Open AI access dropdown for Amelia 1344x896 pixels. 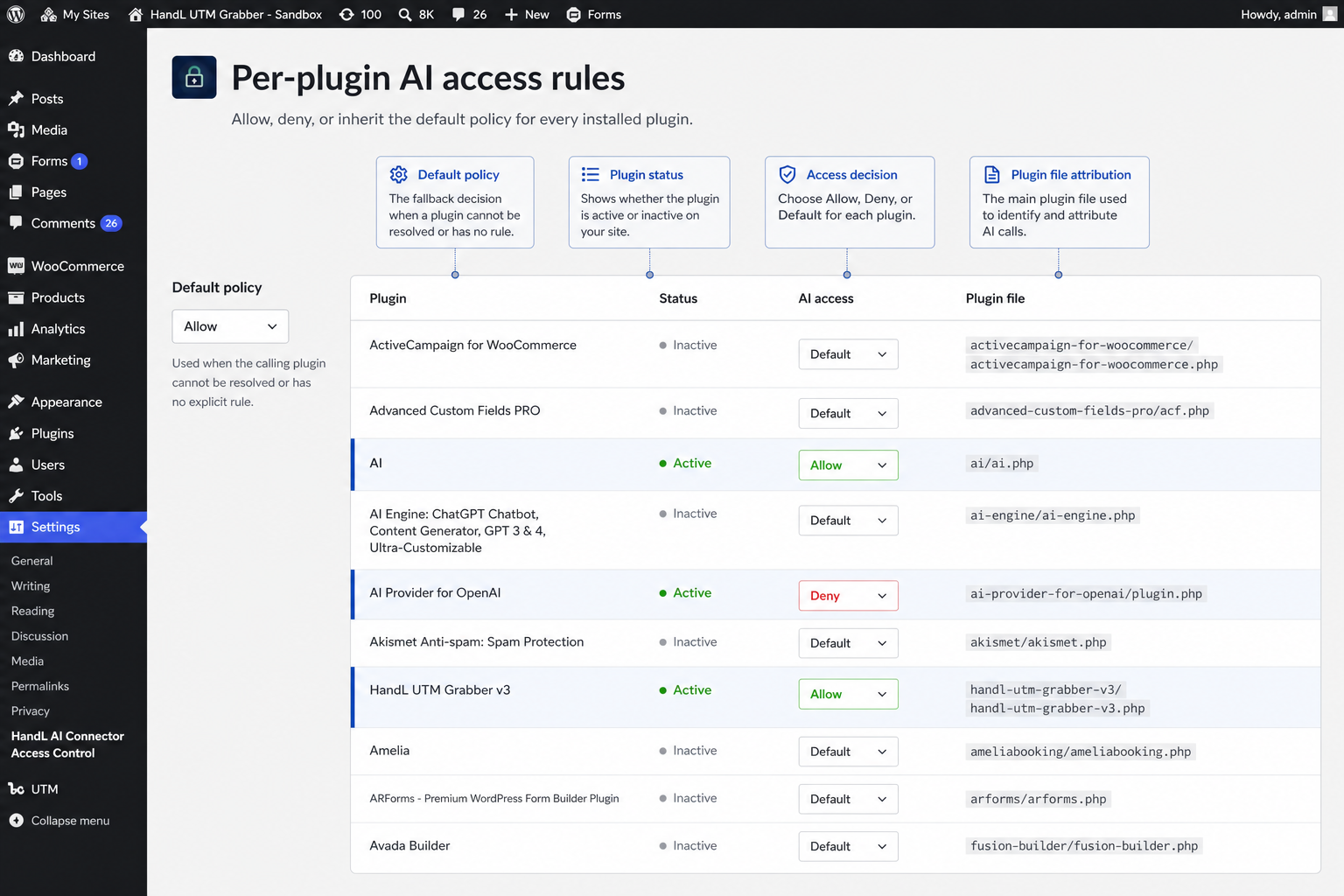pyautogui.click(x=848, y=752)
